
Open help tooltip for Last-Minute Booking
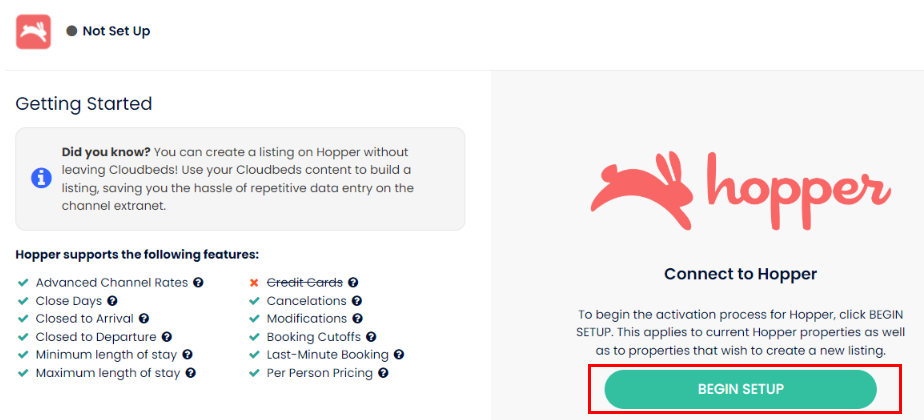pyautogui.click(x=399, y=355)
